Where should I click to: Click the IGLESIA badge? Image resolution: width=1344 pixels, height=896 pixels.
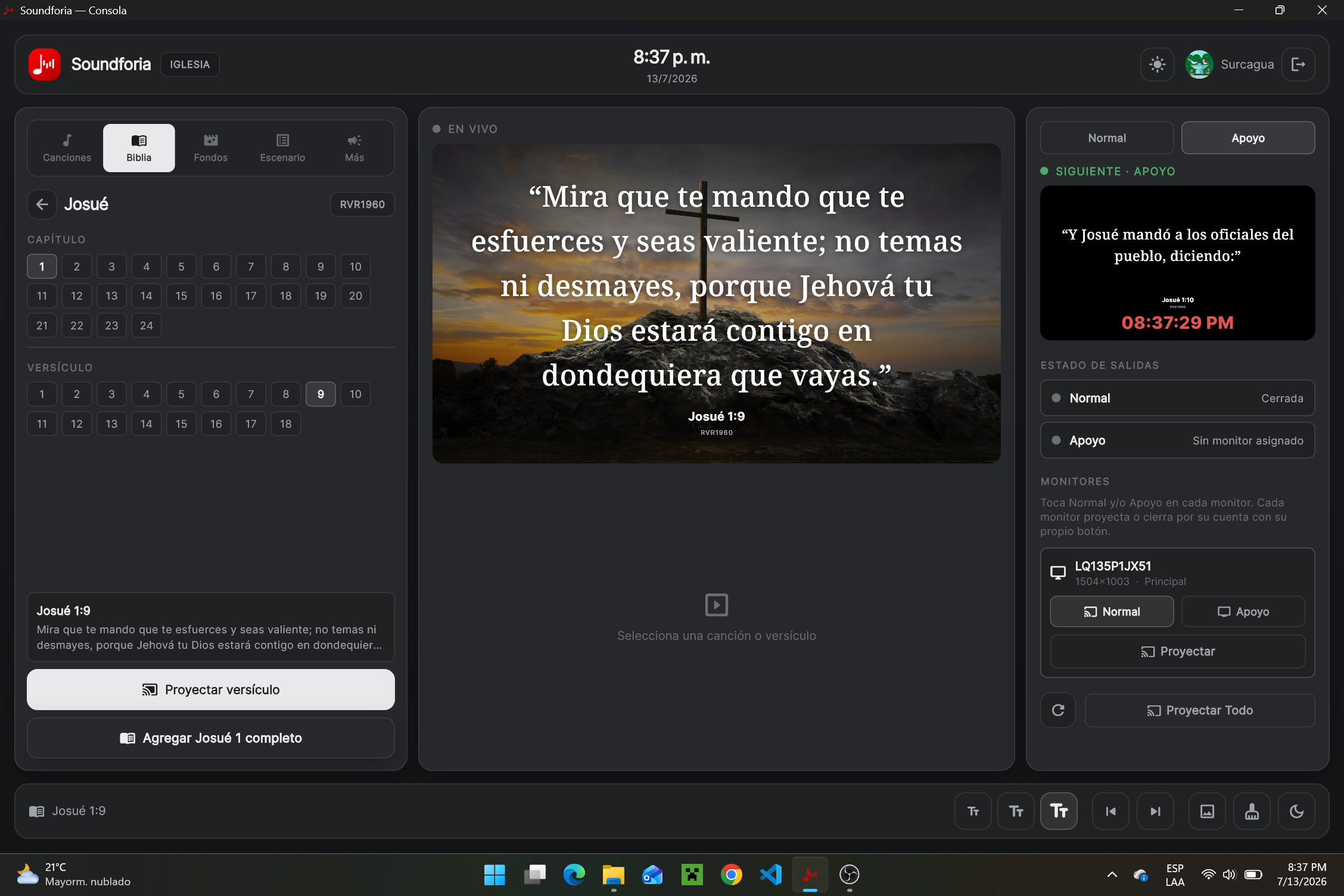(x=190, y=64)
